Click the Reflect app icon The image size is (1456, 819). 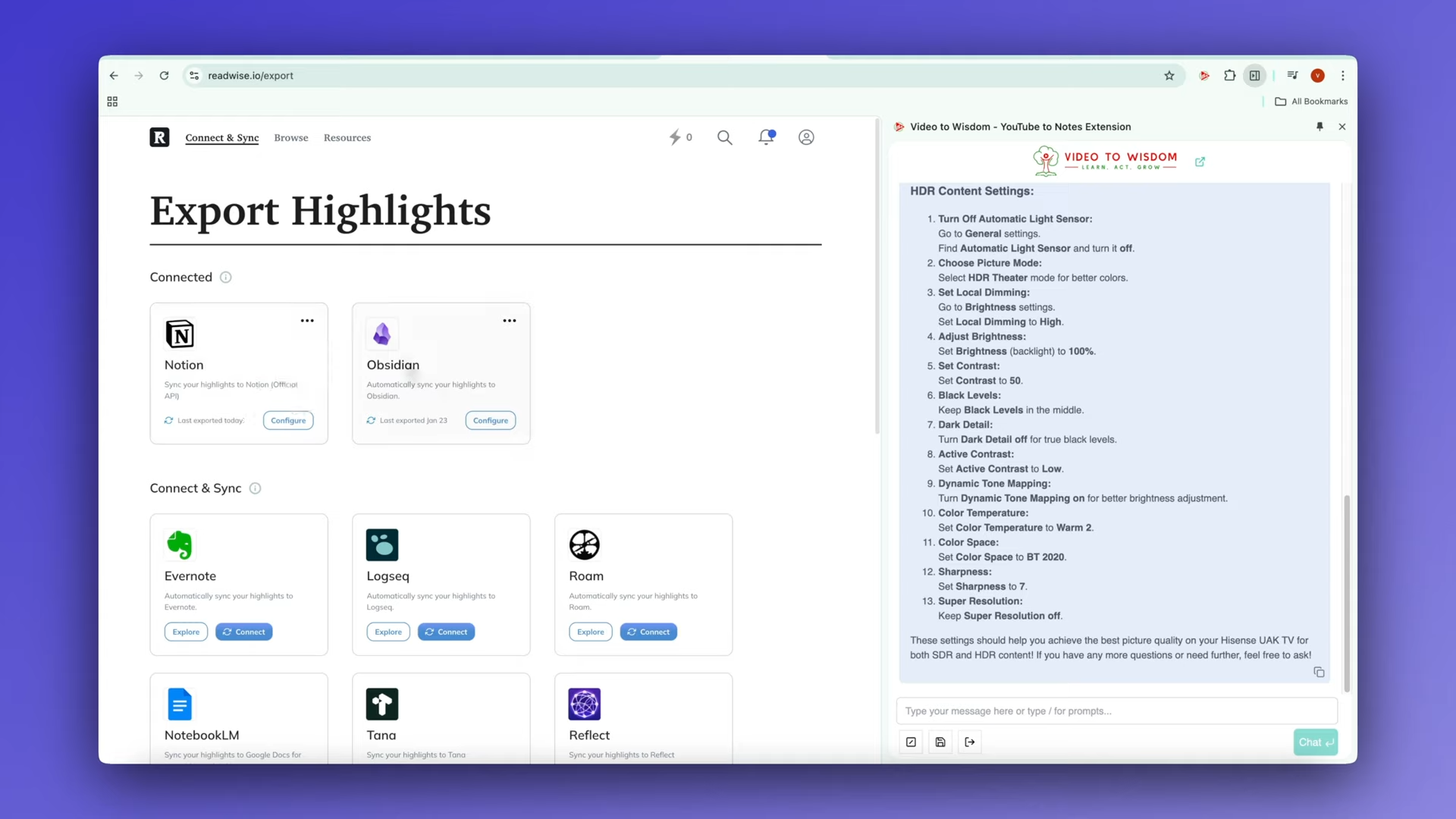coord(584,704)
